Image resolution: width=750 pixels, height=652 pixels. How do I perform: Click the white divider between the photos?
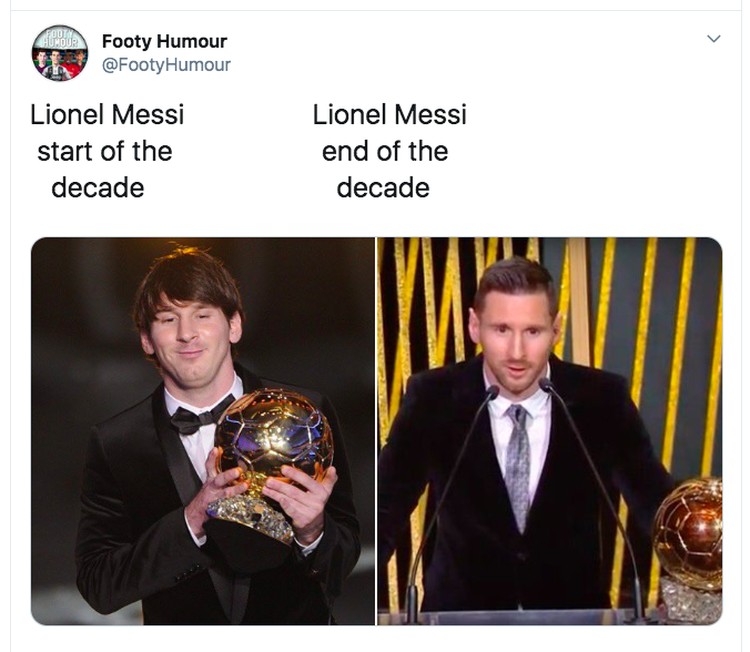(x=376, y=431)
